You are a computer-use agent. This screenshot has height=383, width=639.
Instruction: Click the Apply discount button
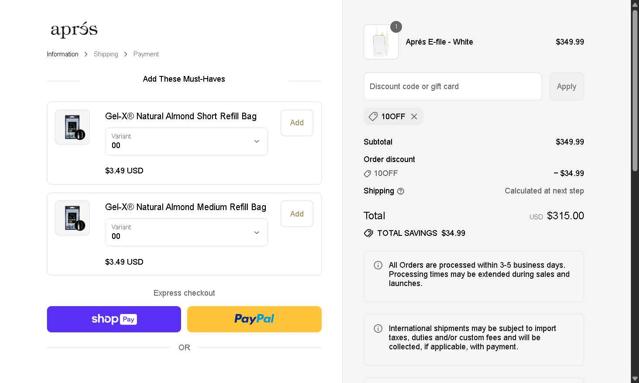click(566, 86)
